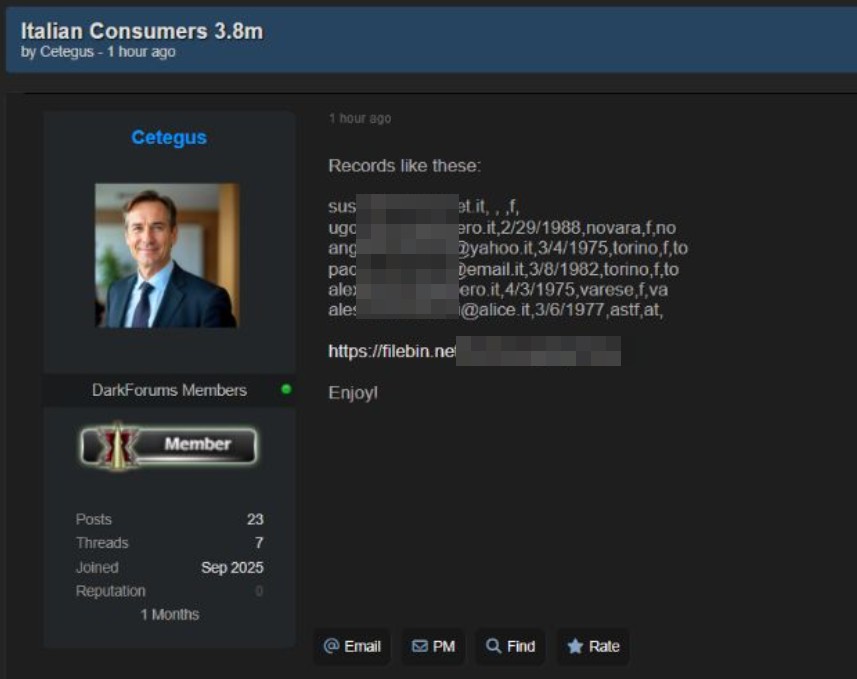Rate this post
The height and width of the screenshot is (679, 857).
[593, 646]
